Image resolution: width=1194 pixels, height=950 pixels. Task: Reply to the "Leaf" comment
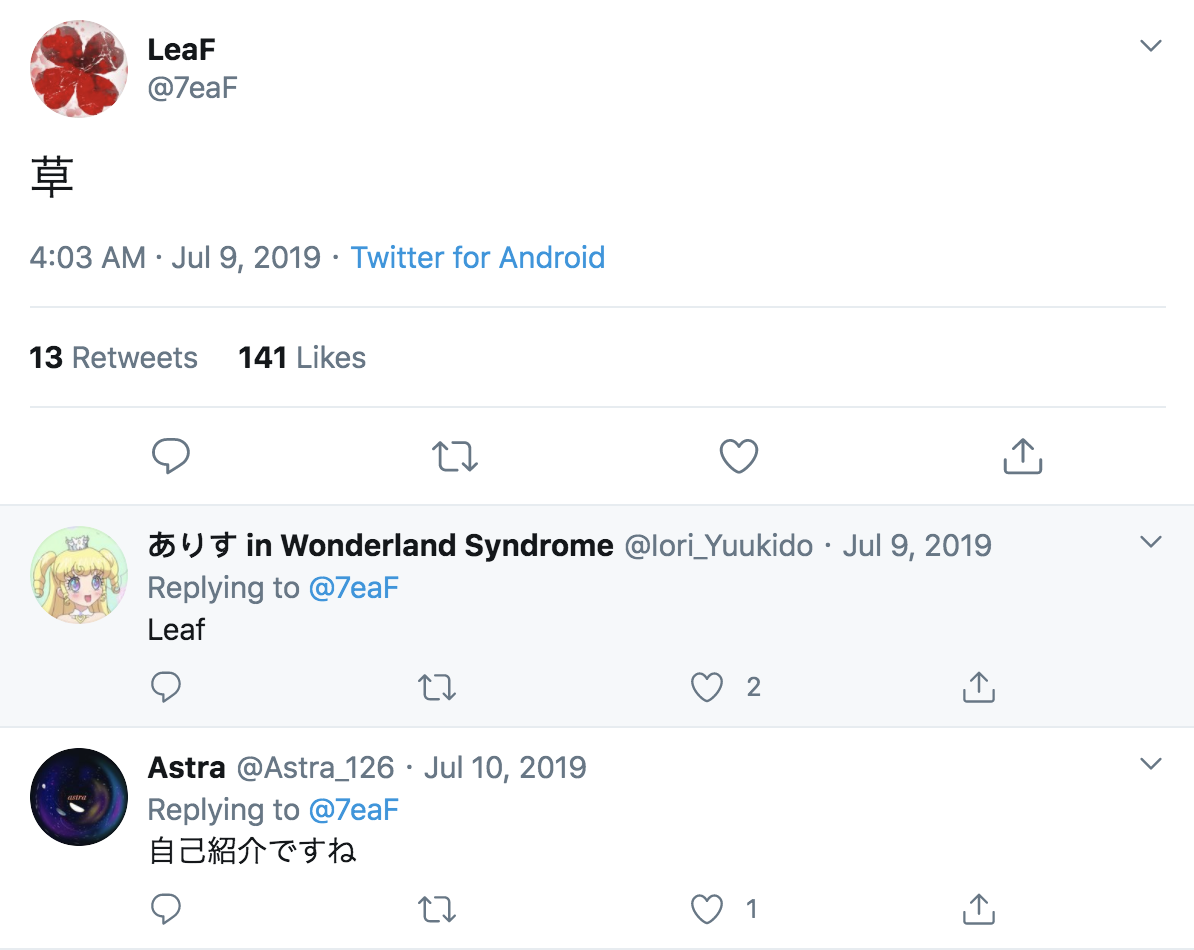coord(166,687)
